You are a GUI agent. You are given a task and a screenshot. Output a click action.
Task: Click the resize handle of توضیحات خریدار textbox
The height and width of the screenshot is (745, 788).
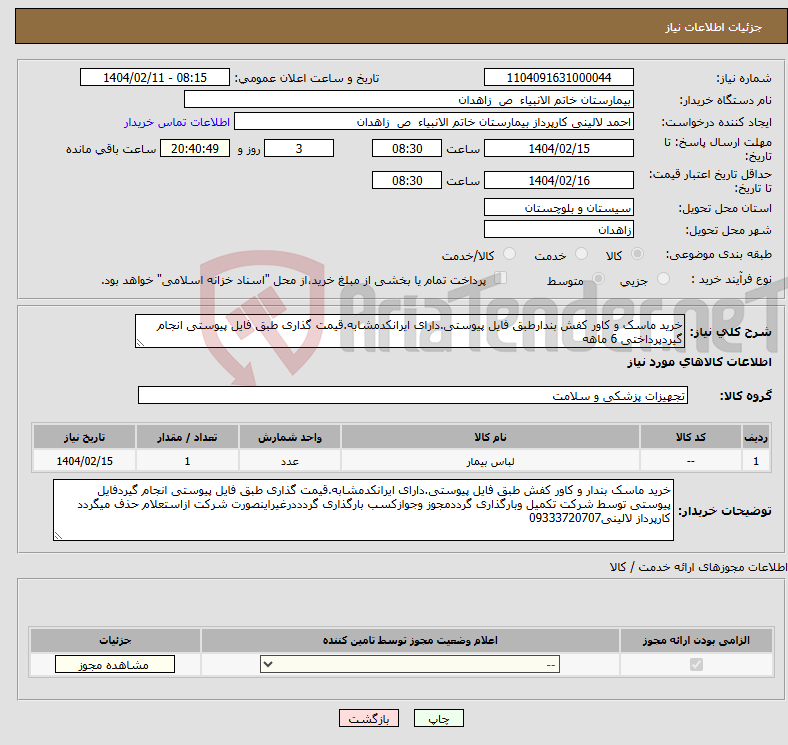[58, 536]
